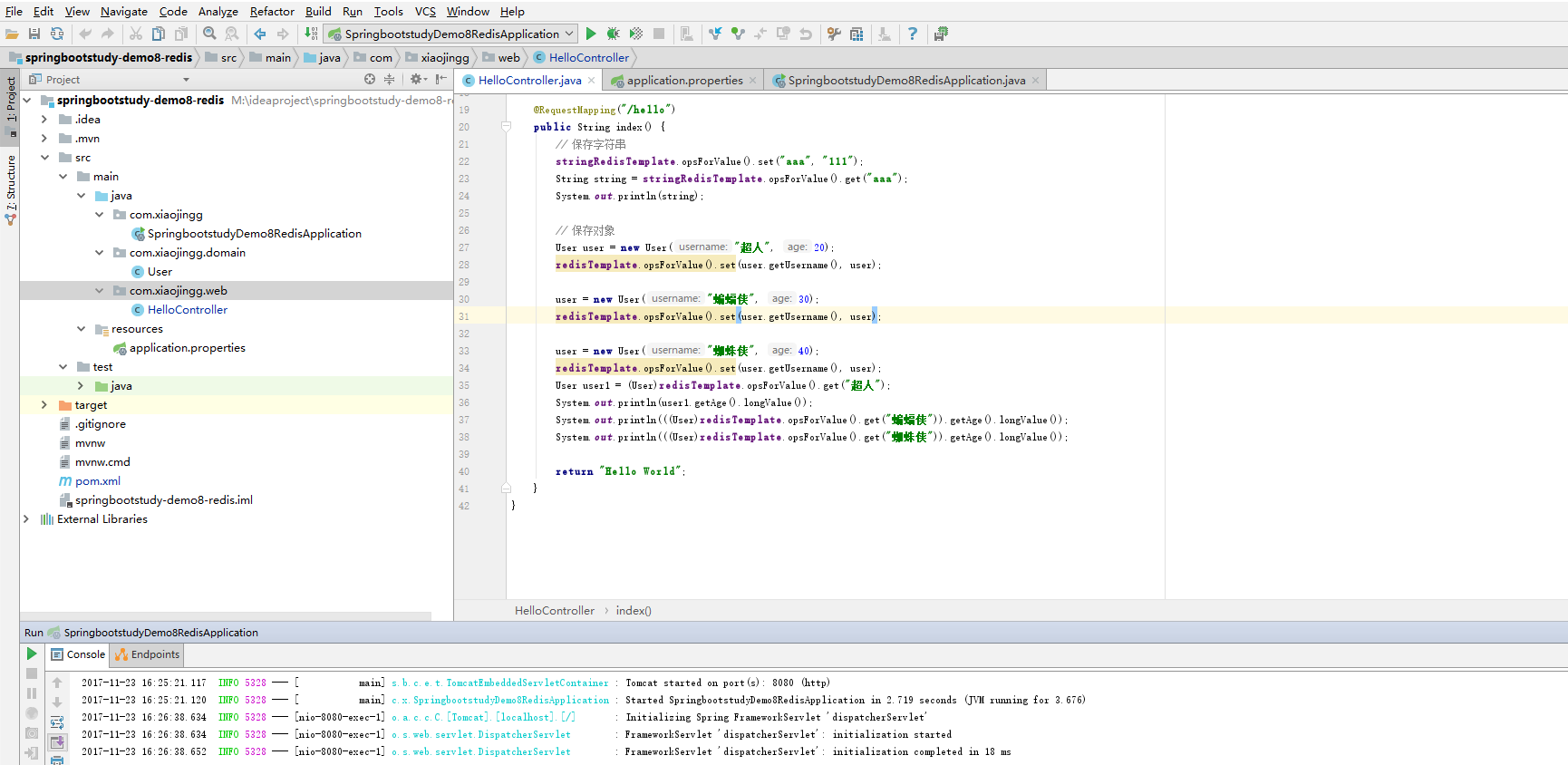This screenshot has height=765, width=1568.
Task: Select the Console tab
Action: (x=78, y=654)
